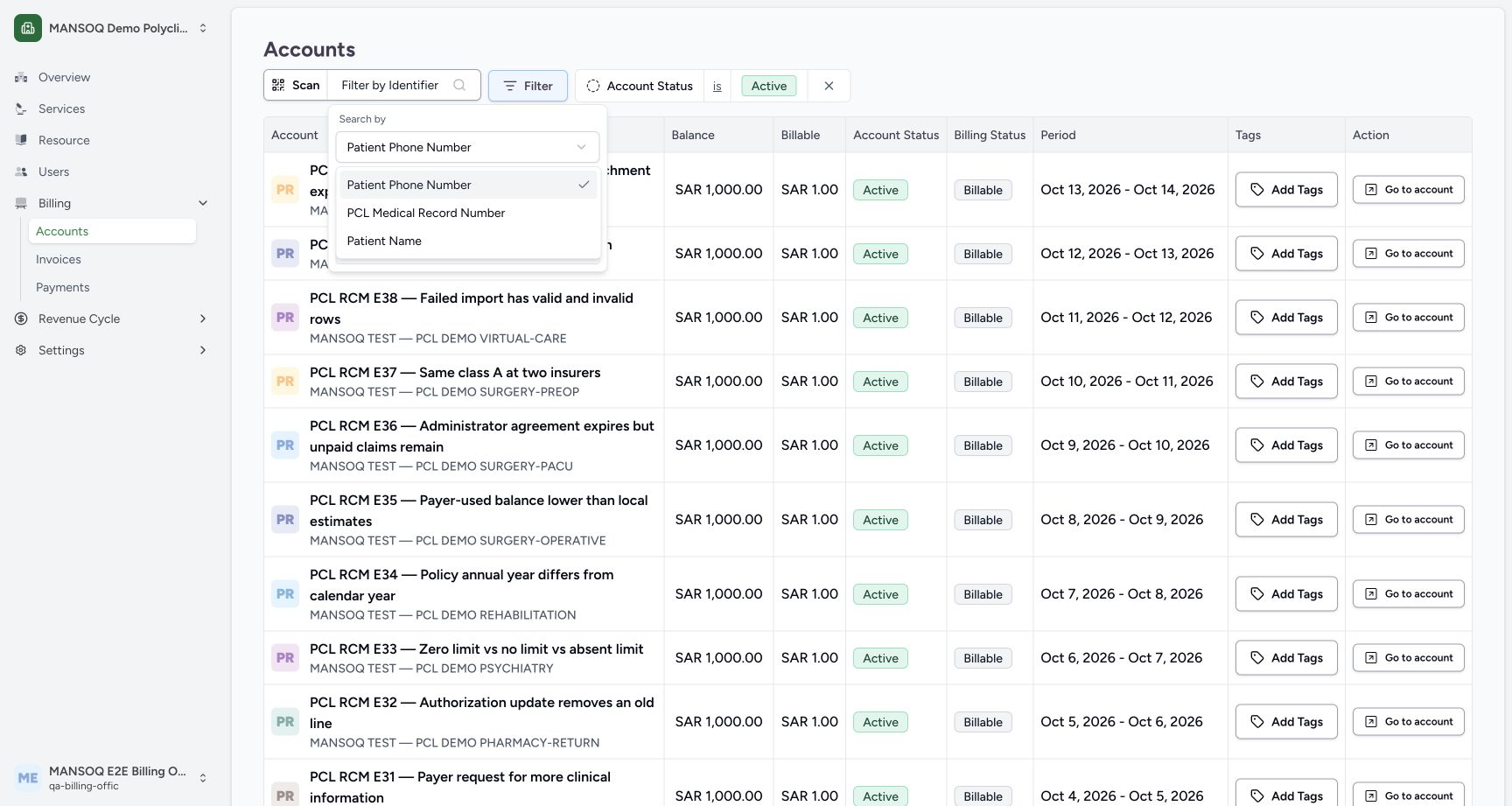Click the MANSOQ Demo Polyclinic logo icon

pos(28,28)
